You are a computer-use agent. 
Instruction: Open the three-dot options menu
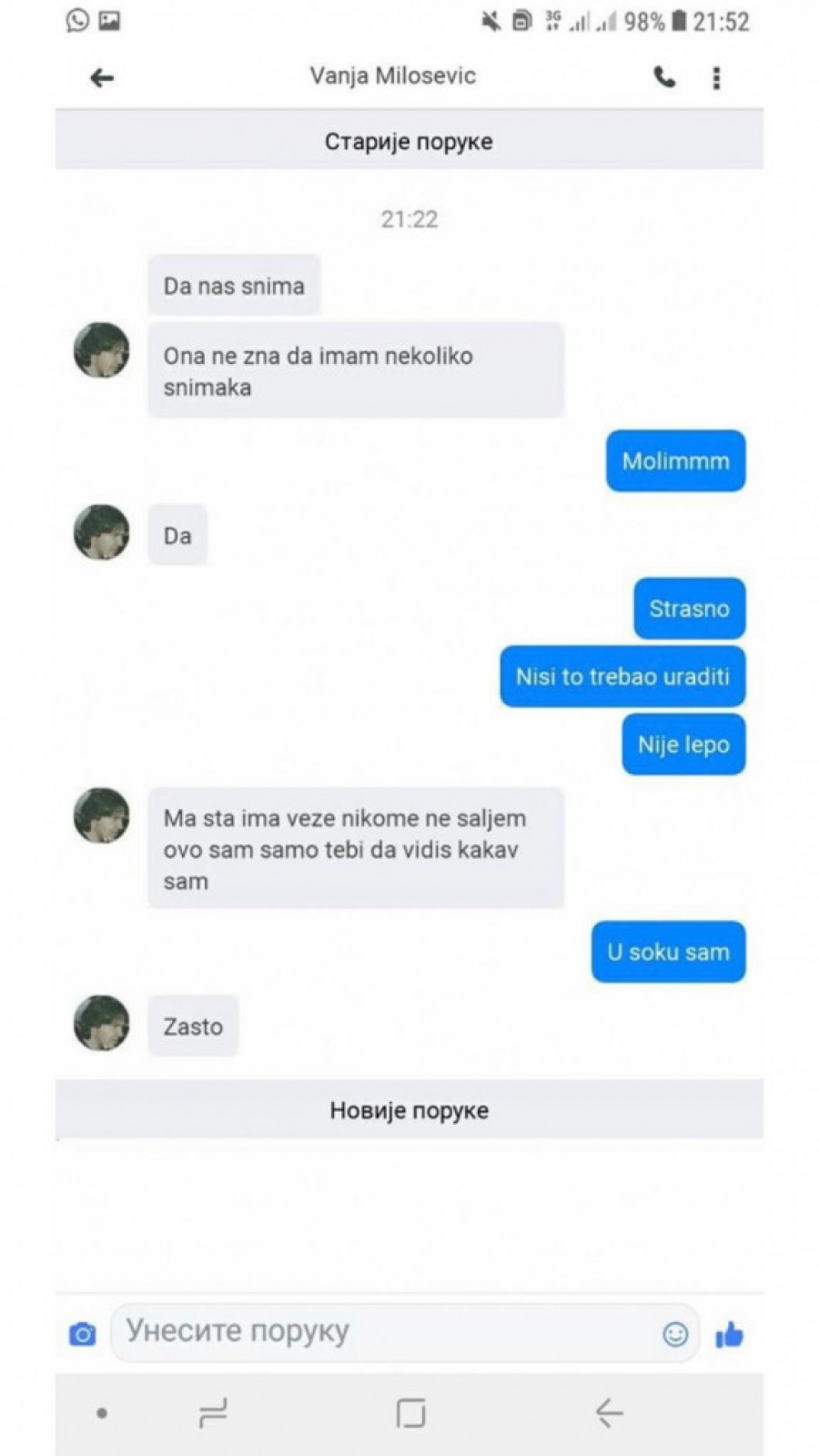[716, 78]
